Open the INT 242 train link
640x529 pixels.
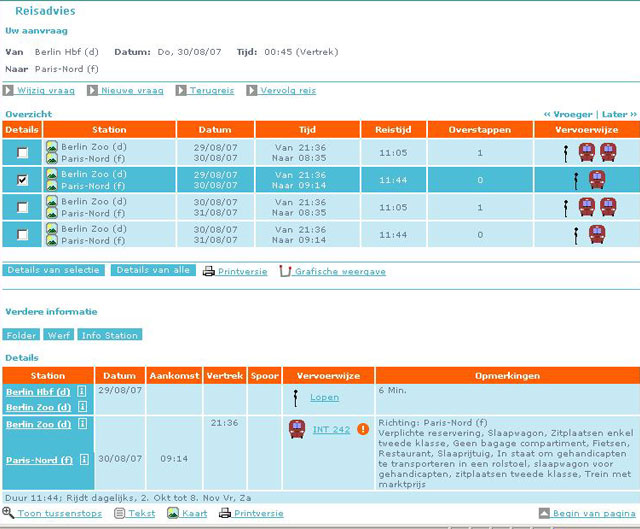(331, 429)
